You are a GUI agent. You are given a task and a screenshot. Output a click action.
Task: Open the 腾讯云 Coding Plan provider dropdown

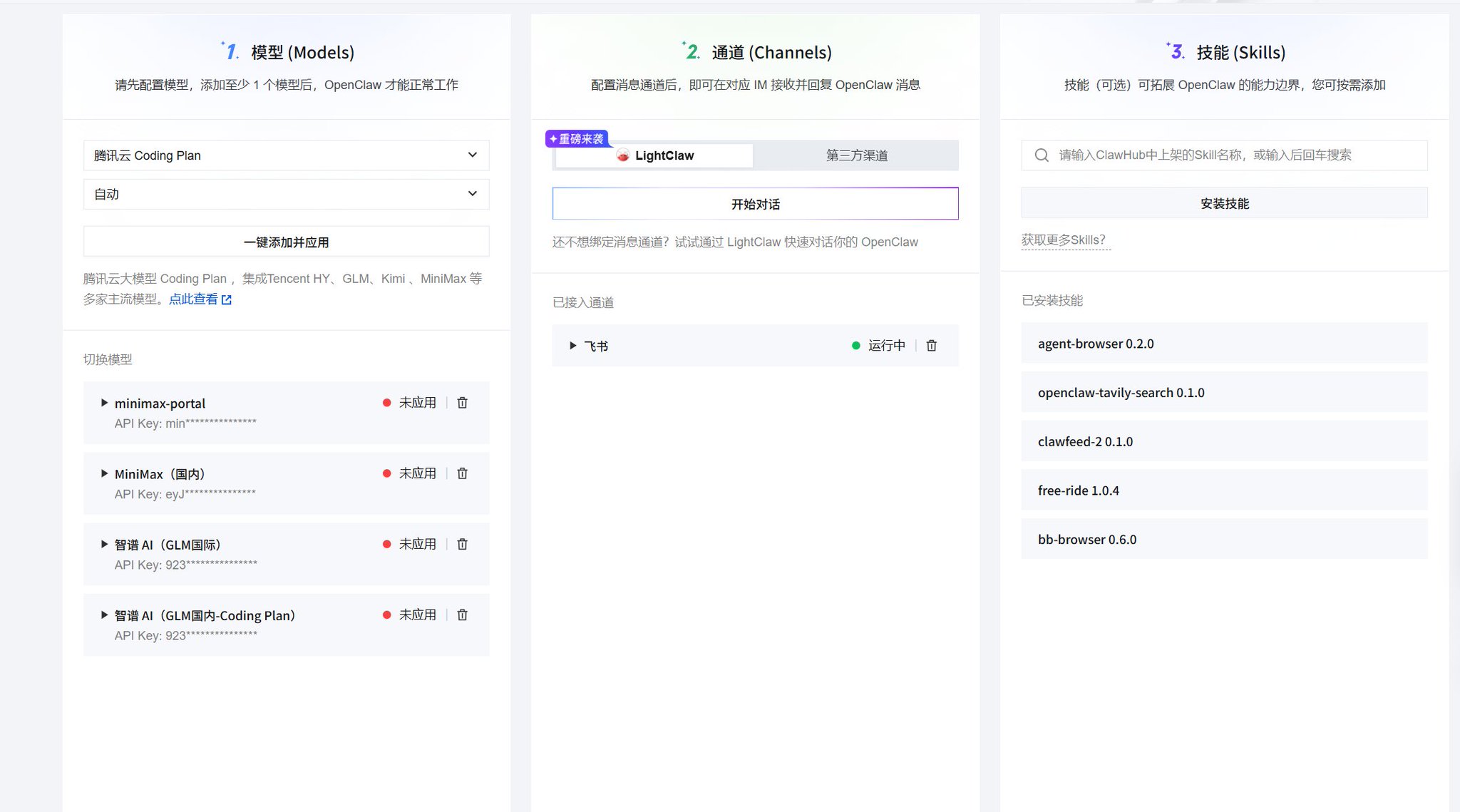pos(287,155)
